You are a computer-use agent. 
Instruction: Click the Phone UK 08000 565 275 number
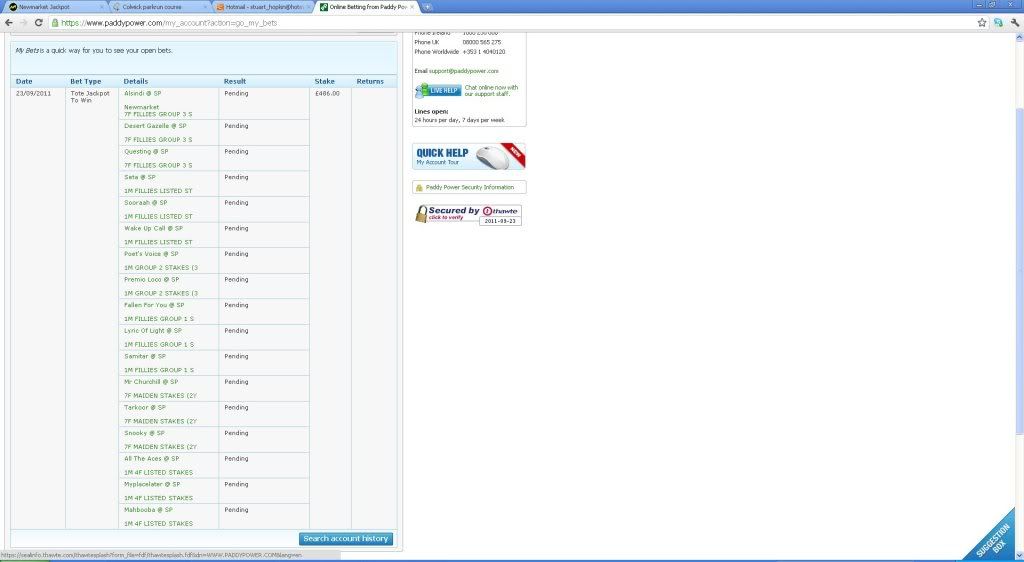tap(482, 42)
